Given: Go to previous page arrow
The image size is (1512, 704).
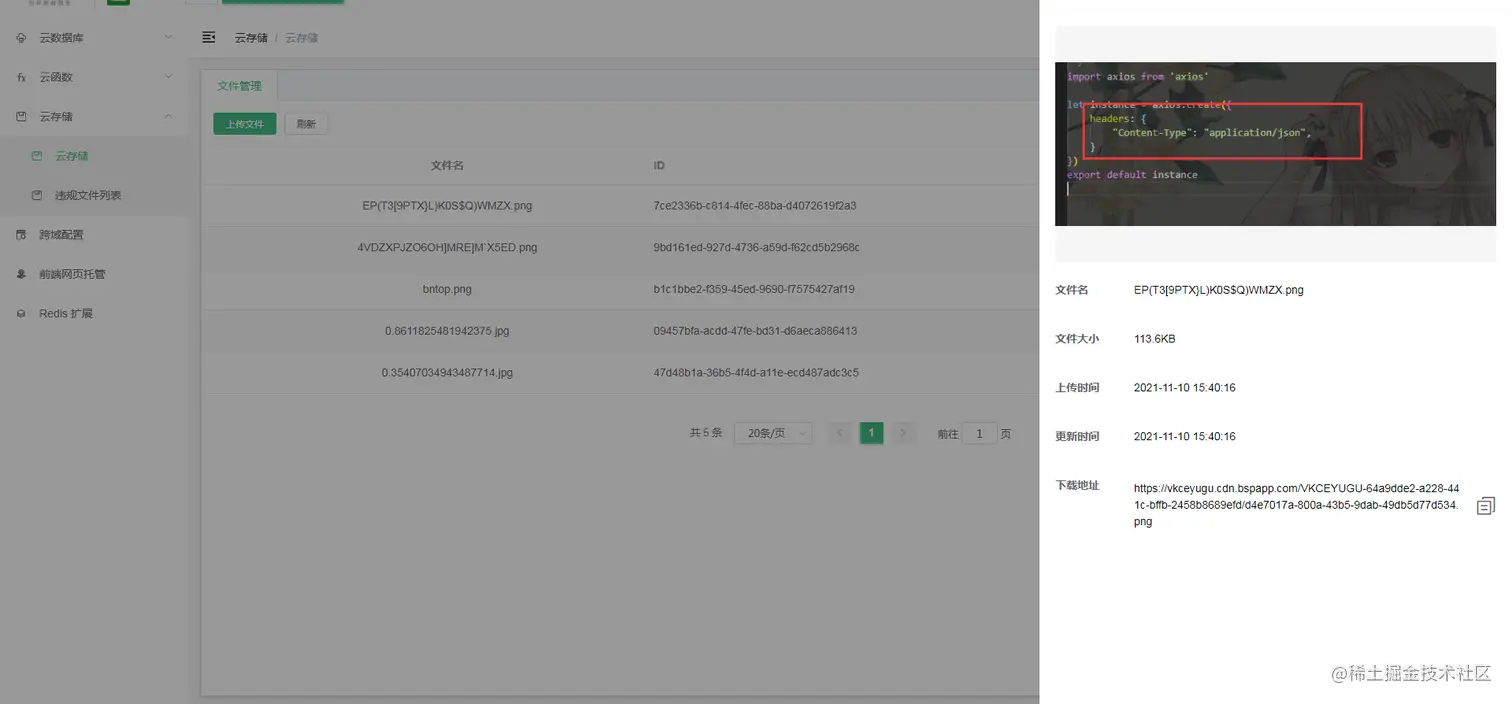Looking at the screenshot, I should click(840, 433).
